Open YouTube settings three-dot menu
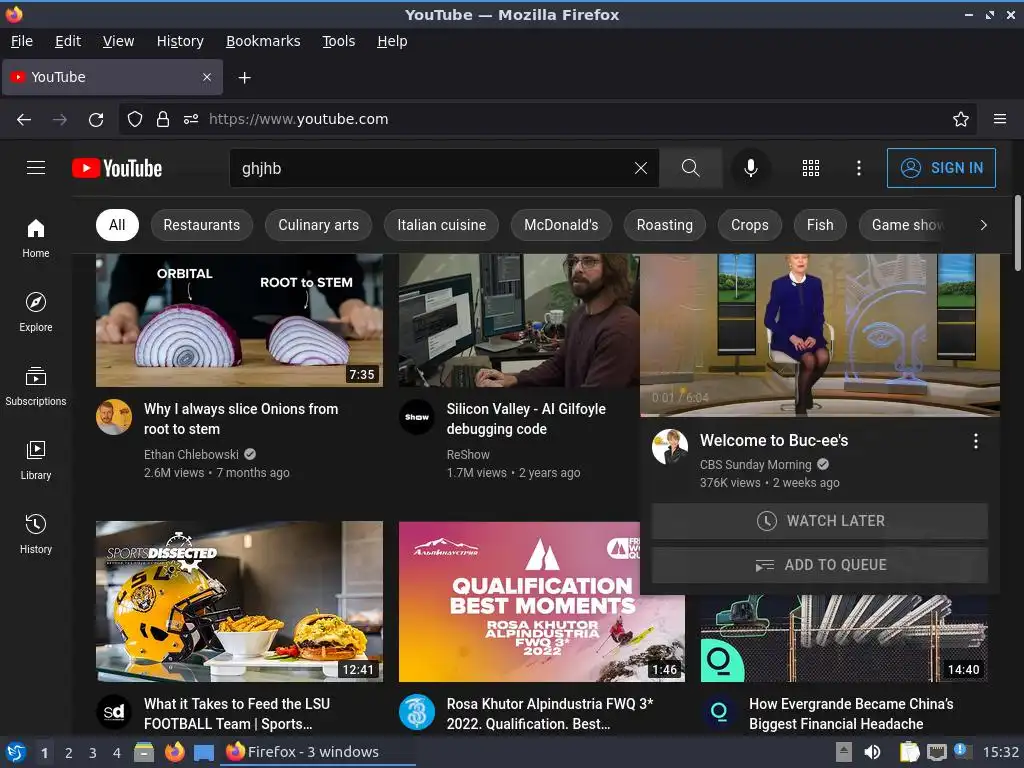The width and height of the screenshot is (1024, 768). [858, 168]
